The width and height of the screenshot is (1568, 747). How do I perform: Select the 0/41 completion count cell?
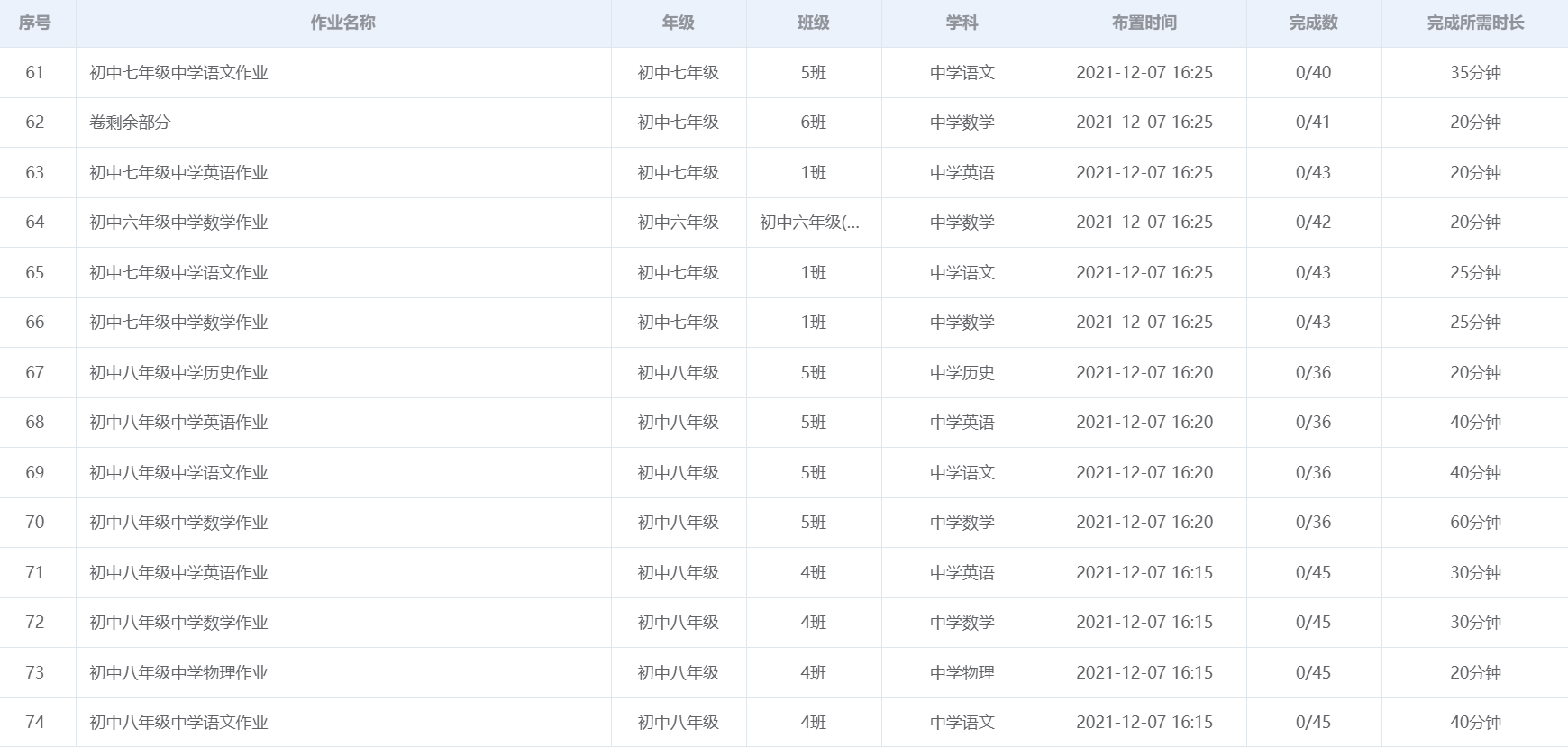(1313, 123)
